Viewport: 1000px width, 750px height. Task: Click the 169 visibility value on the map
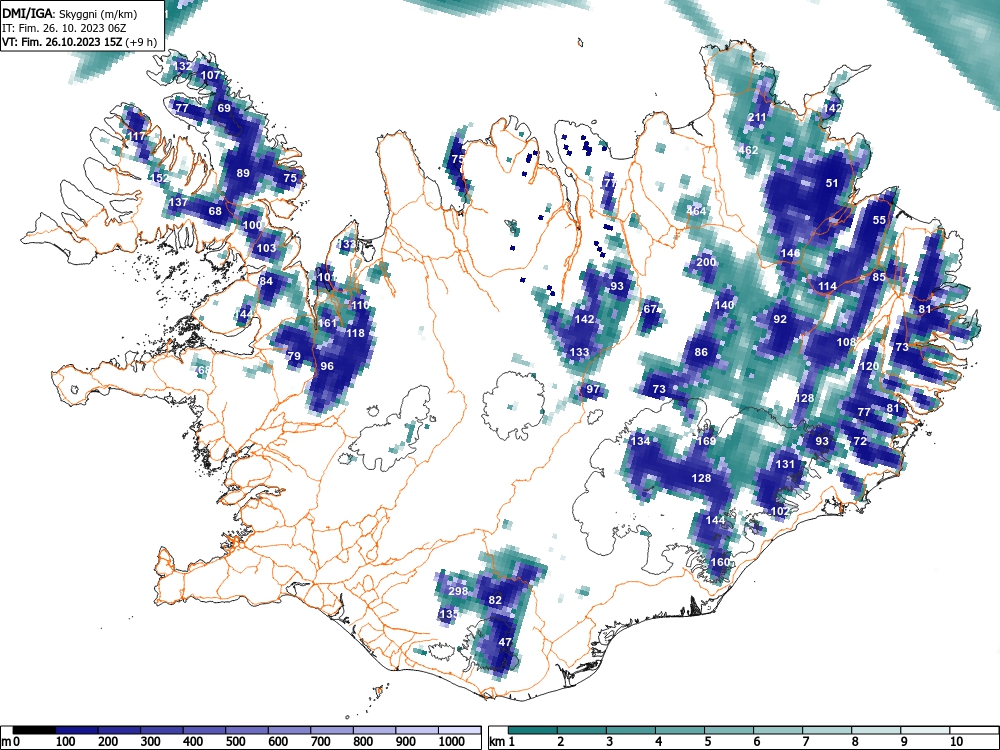click(x=706, y=440)
